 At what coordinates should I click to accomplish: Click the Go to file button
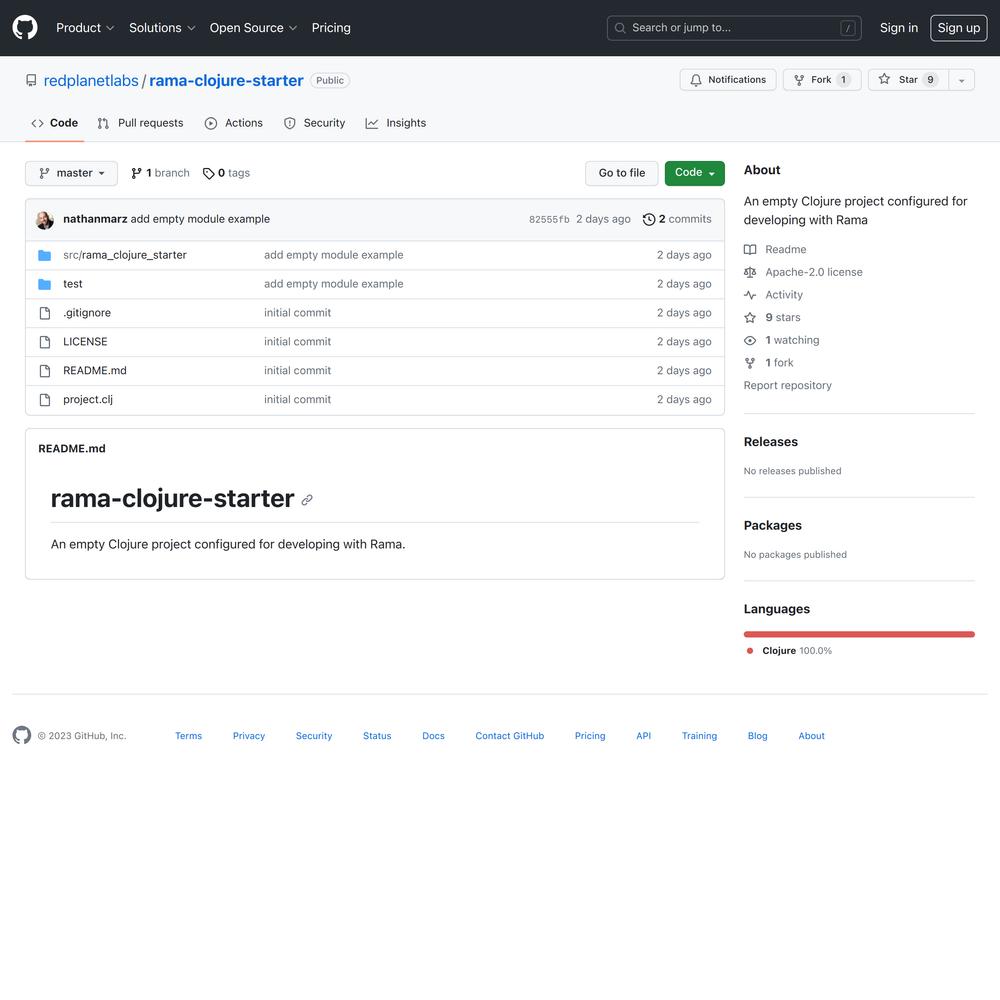622,173
